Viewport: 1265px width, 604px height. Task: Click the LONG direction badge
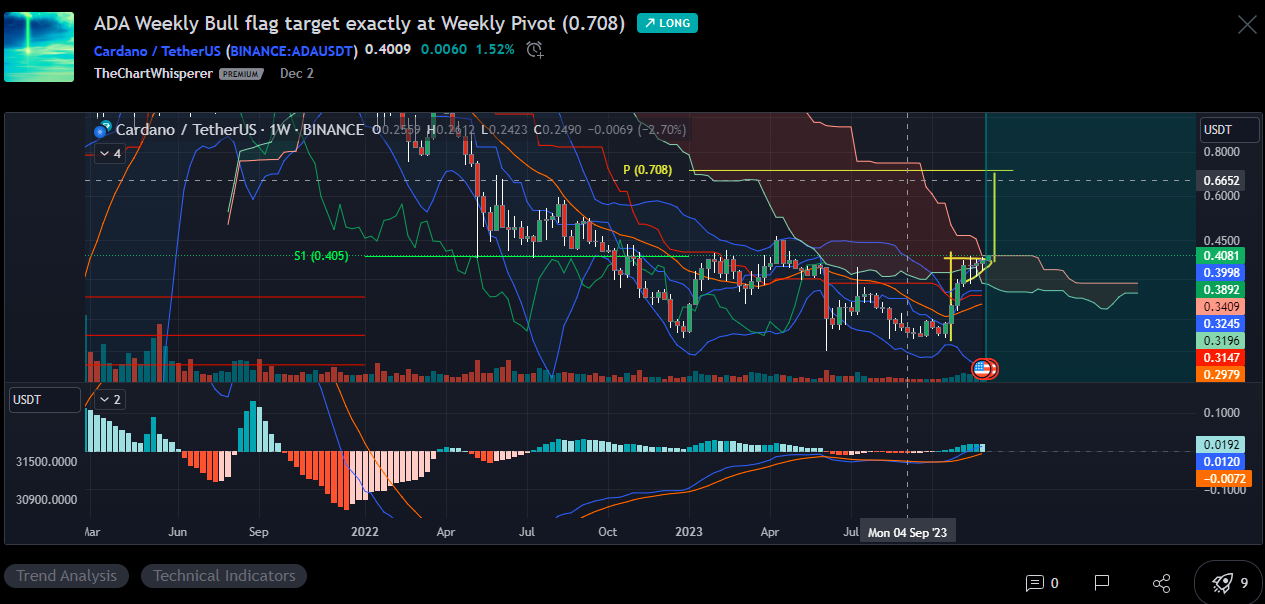pyautogui.click(x=667, y=22)
